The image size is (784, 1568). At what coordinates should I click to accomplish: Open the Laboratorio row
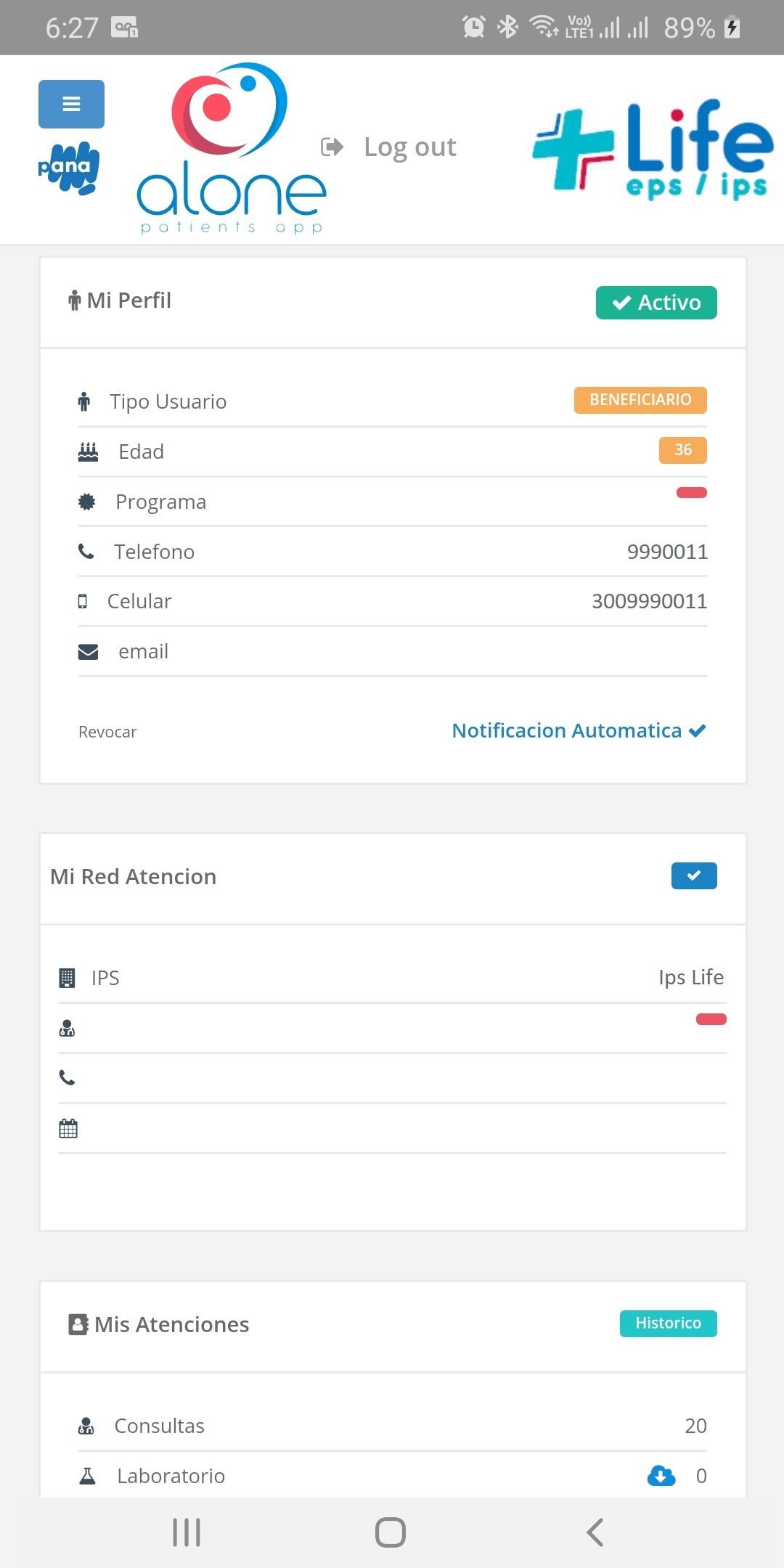click(393, 1475)
